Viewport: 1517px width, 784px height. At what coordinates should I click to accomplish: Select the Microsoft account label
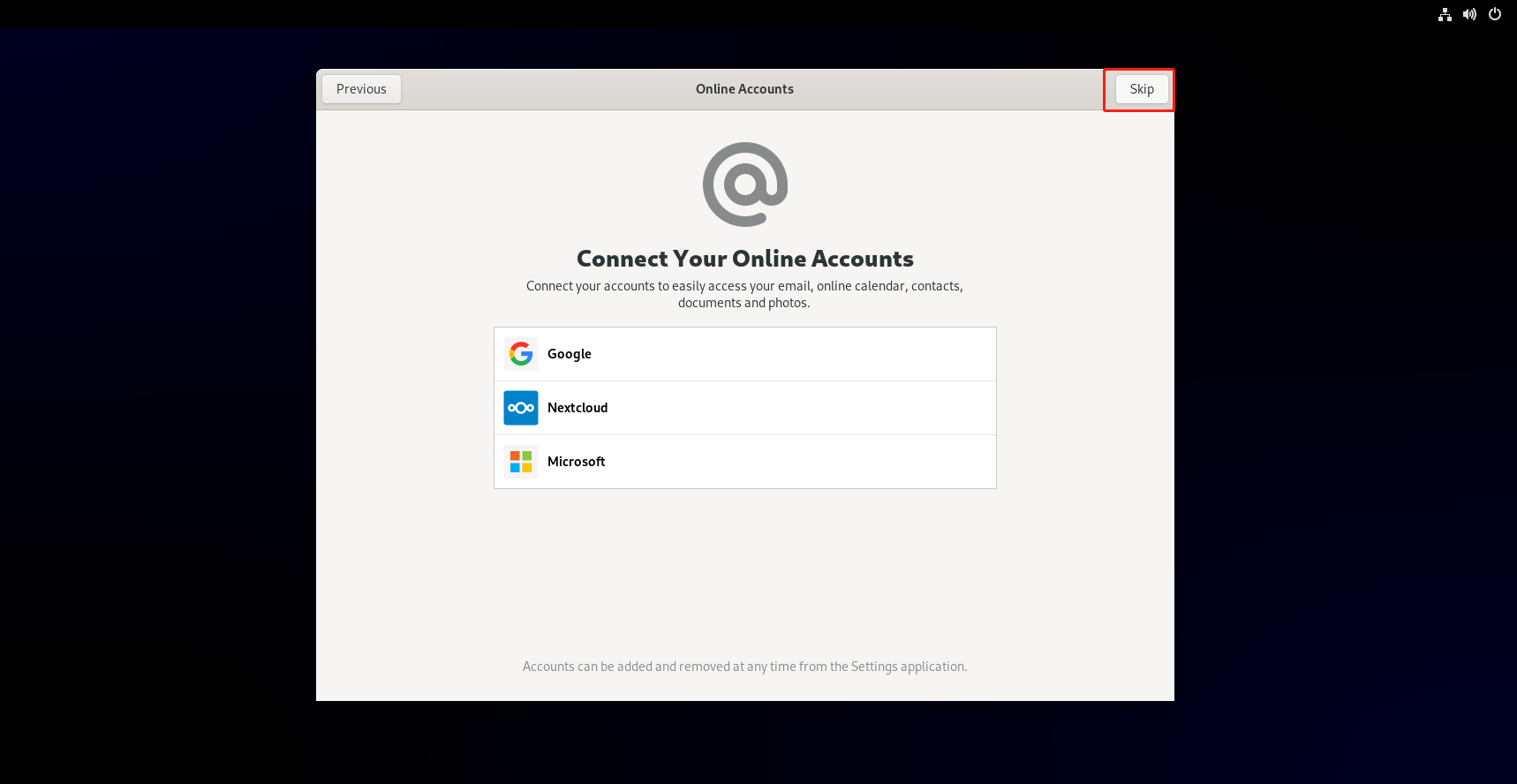(577, 462)
